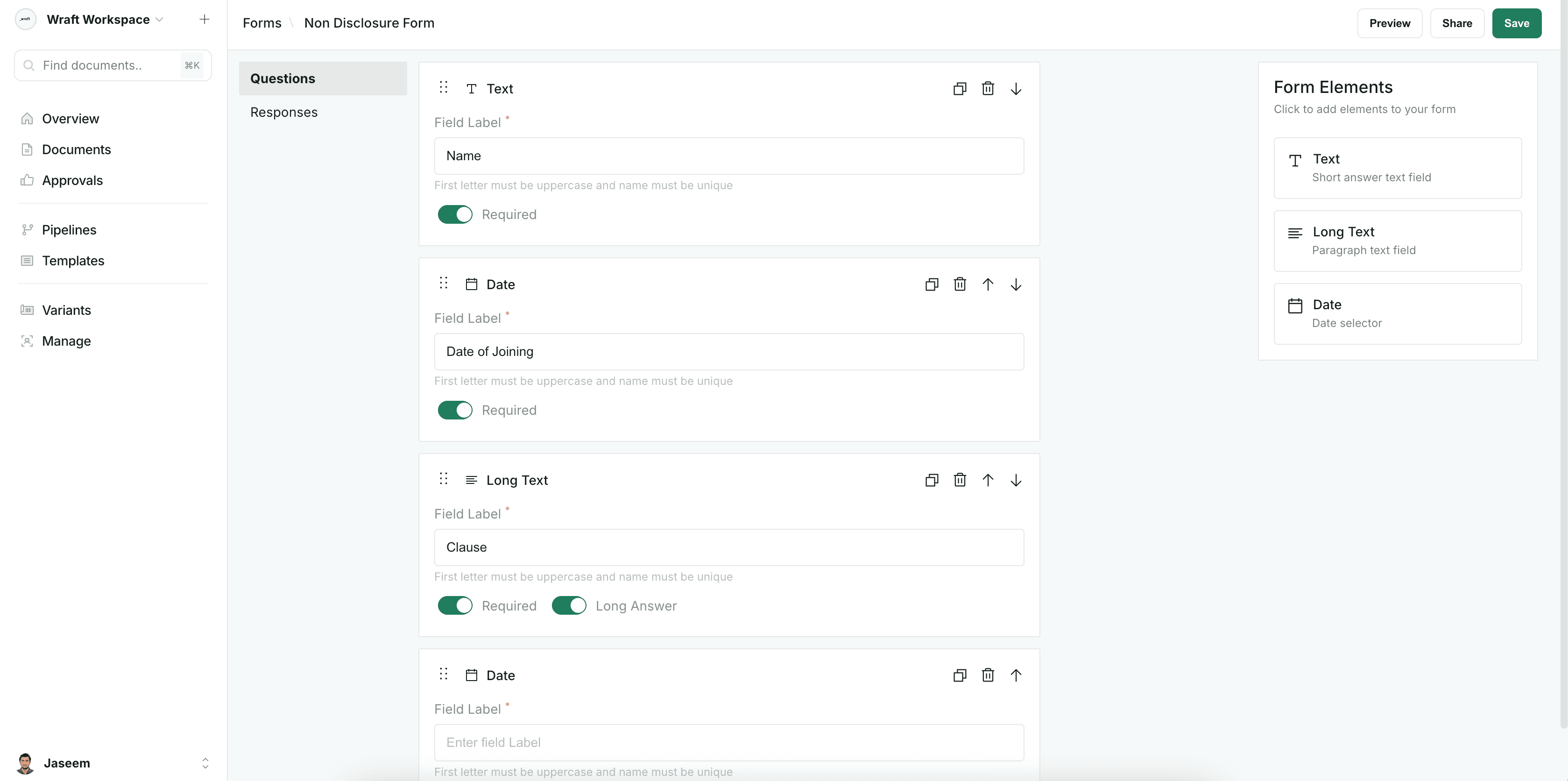Toggle Required on Date of Joining field
1568x781 pixels.
(x=455, y=410)
